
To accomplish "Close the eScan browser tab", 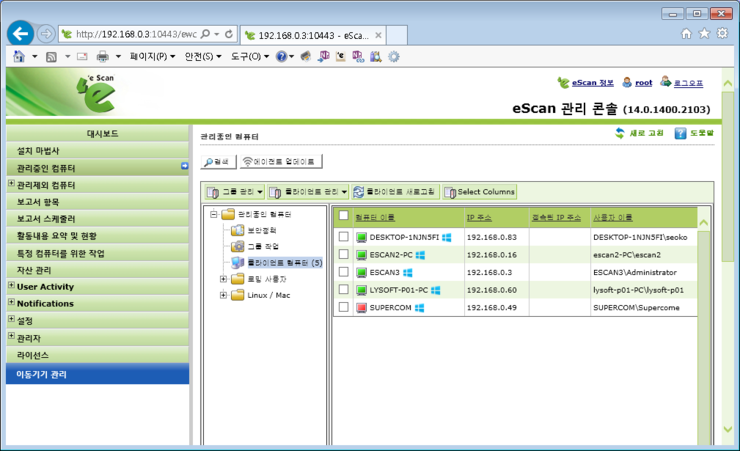I will pos(378,35).
